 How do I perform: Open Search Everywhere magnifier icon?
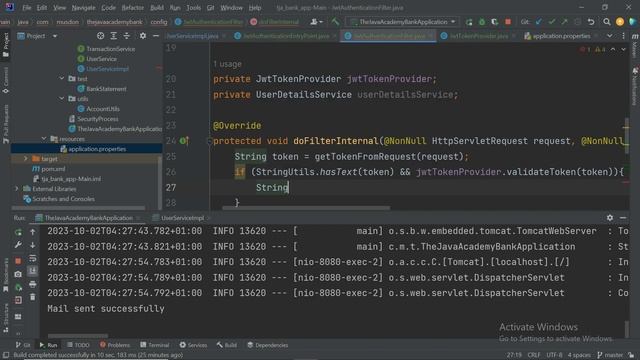click(607, 22)
